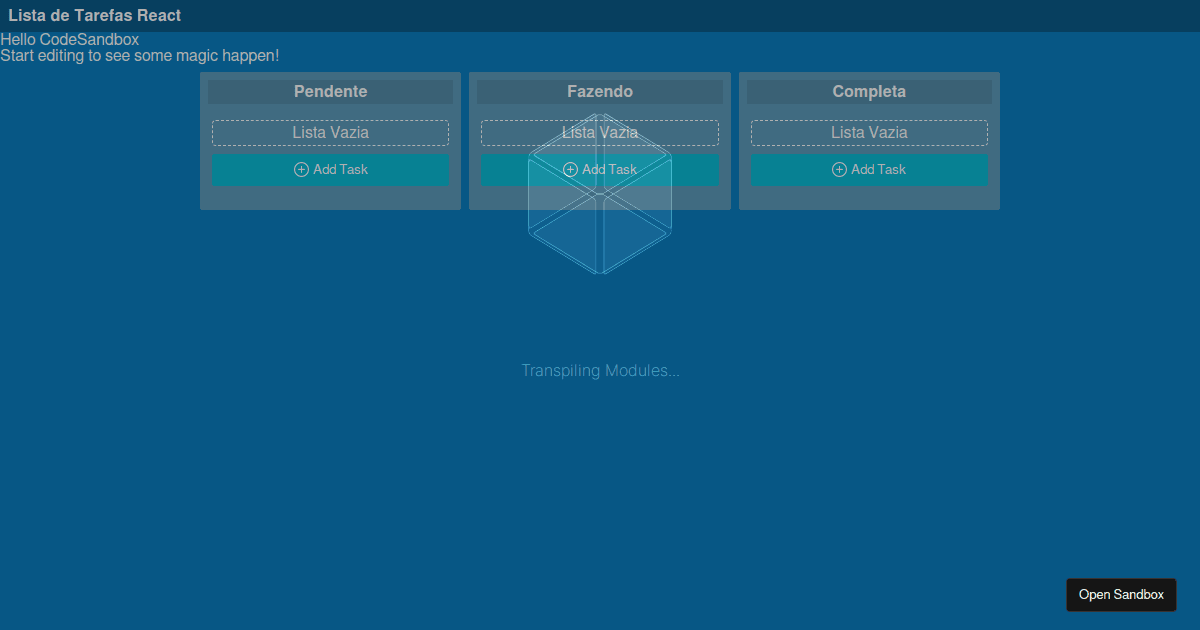Click the 'Lista Vazia' placeholder under Fazendo
Image resolution: width=1200 pixels, height=630 pixels.
point(600,133)
